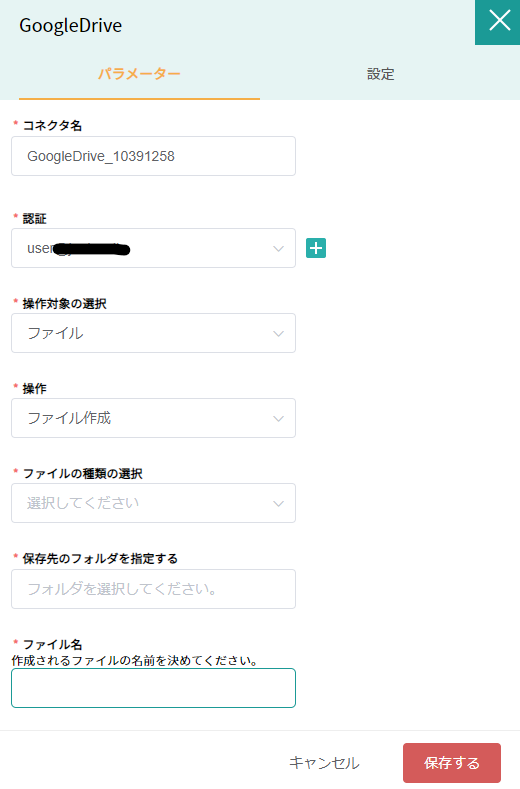This screenshot has width=520, height=789.
Task: Click the ファイル名 field label
Action: tap(52, 644)
